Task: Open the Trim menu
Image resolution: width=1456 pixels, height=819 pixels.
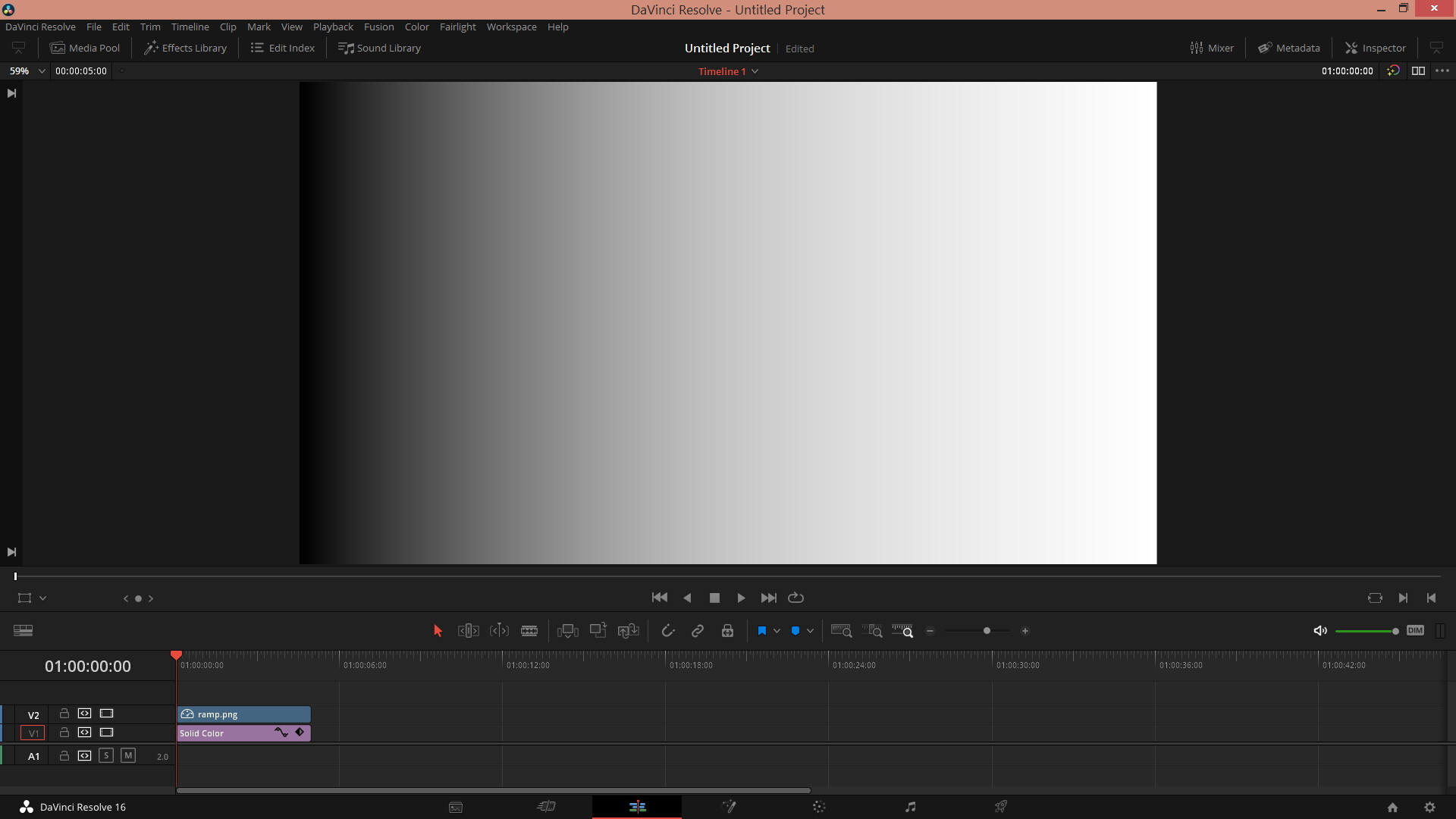Action: (x=150, y=27)
